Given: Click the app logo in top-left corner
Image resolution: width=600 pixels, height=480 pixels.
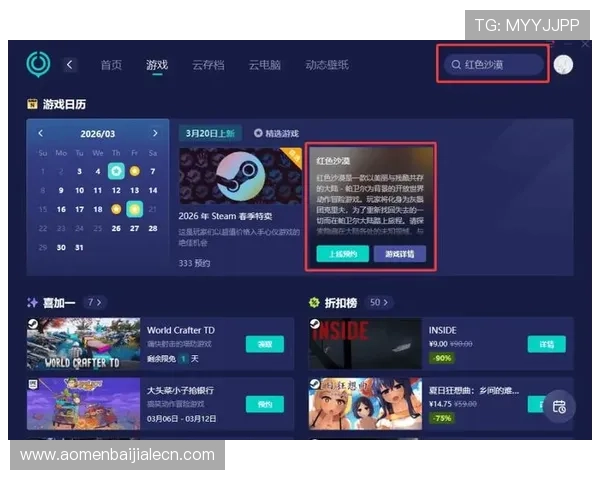Looking at the screenshot, I should click(38, 65).
